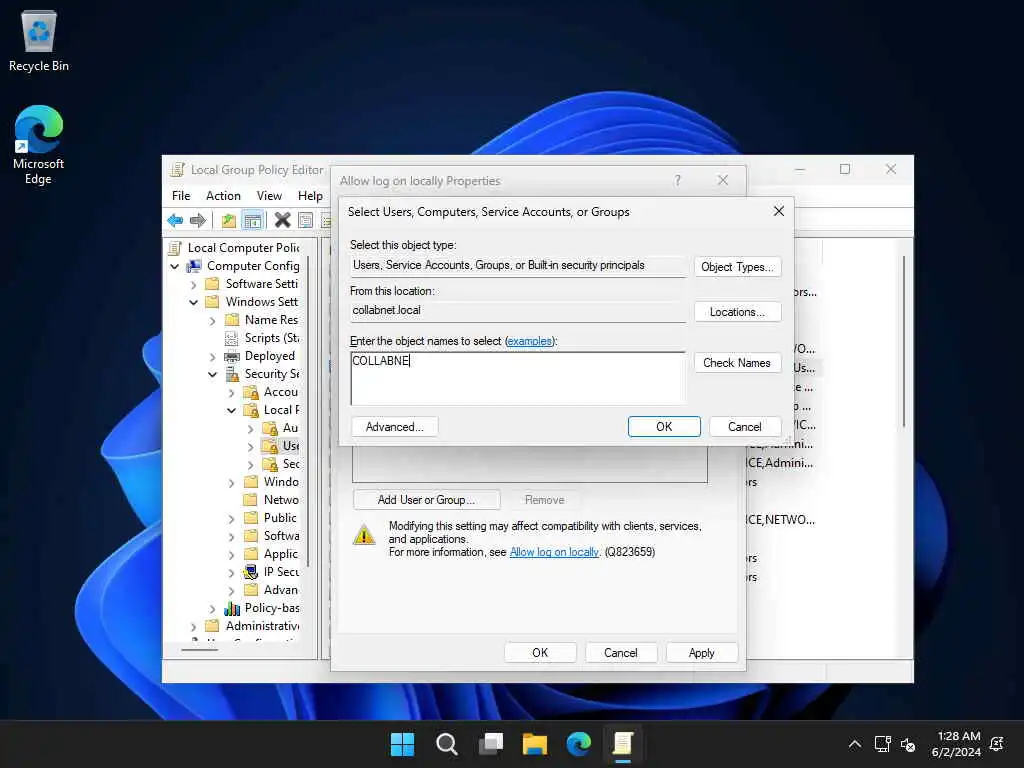The image size is (1024, 768).
Task: Close the Select Users dialog with X
Action: point(778,211)
